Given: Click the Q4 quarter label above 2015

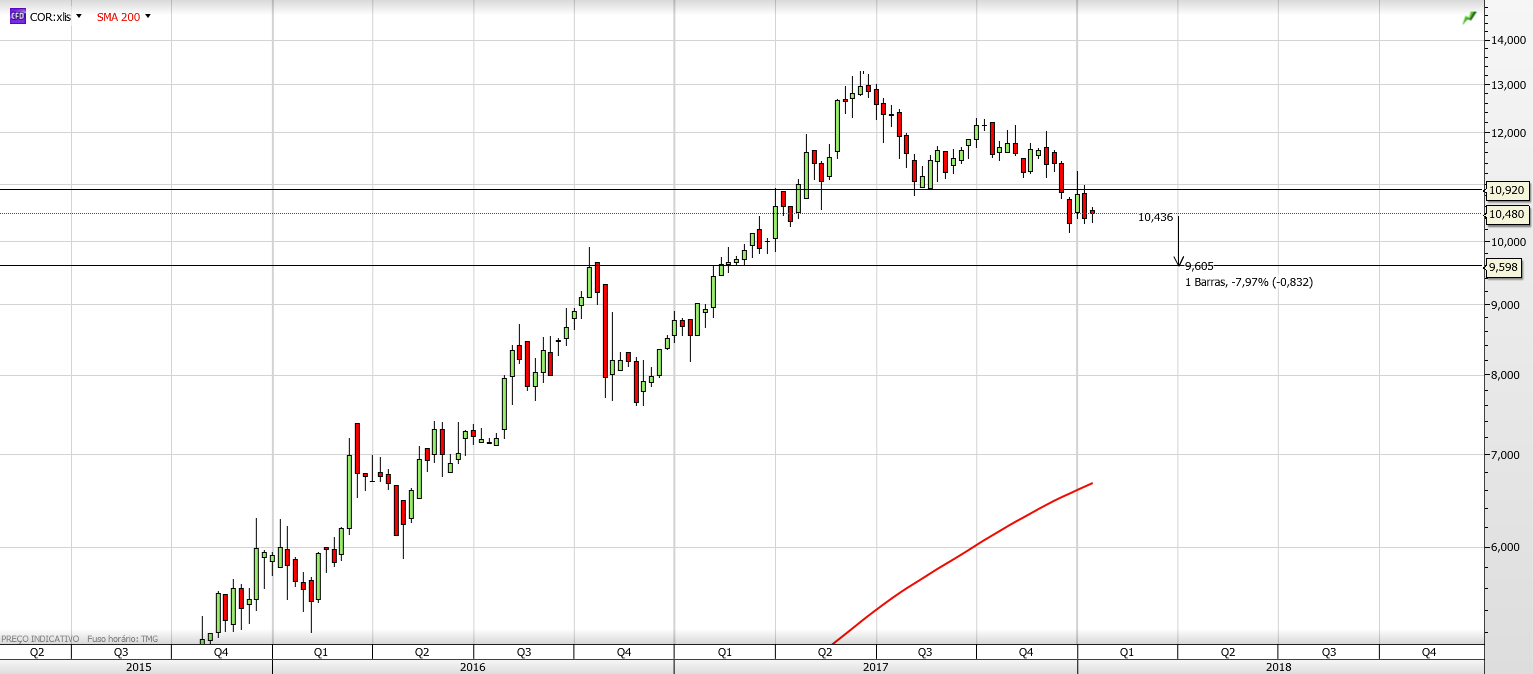Looking at the screenshot, I should pyautogui.click(x=221, y=652).
